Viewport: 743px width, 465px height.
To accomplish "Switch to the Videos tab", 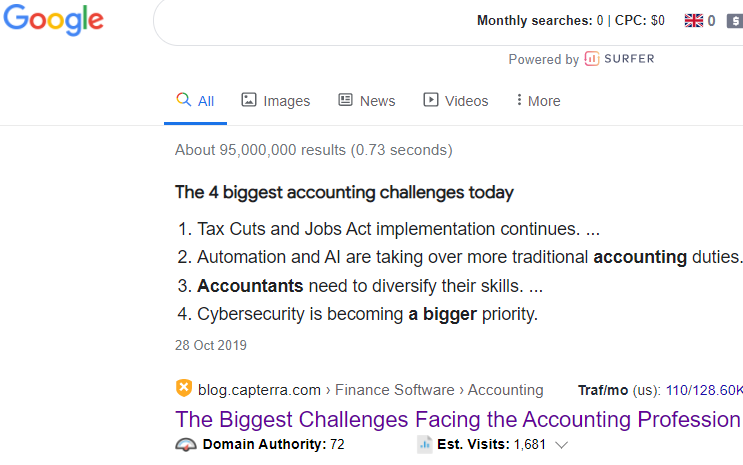I will coord(456,101).
